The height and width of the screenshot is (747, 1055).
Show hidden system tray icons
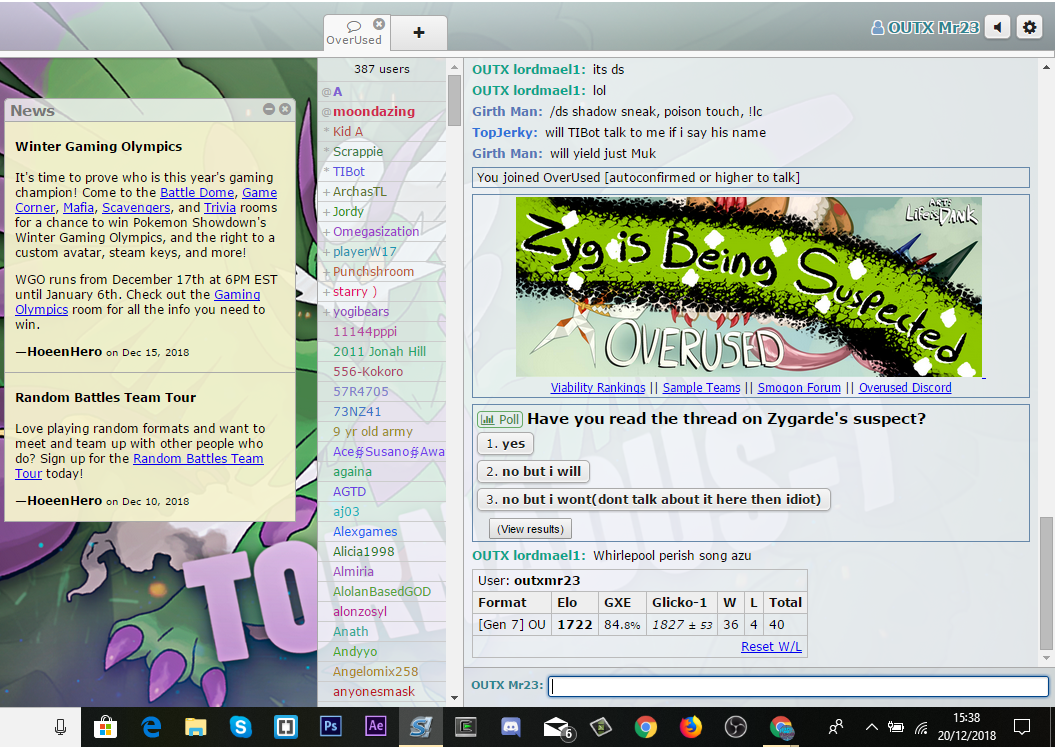[x=871, y=727]
